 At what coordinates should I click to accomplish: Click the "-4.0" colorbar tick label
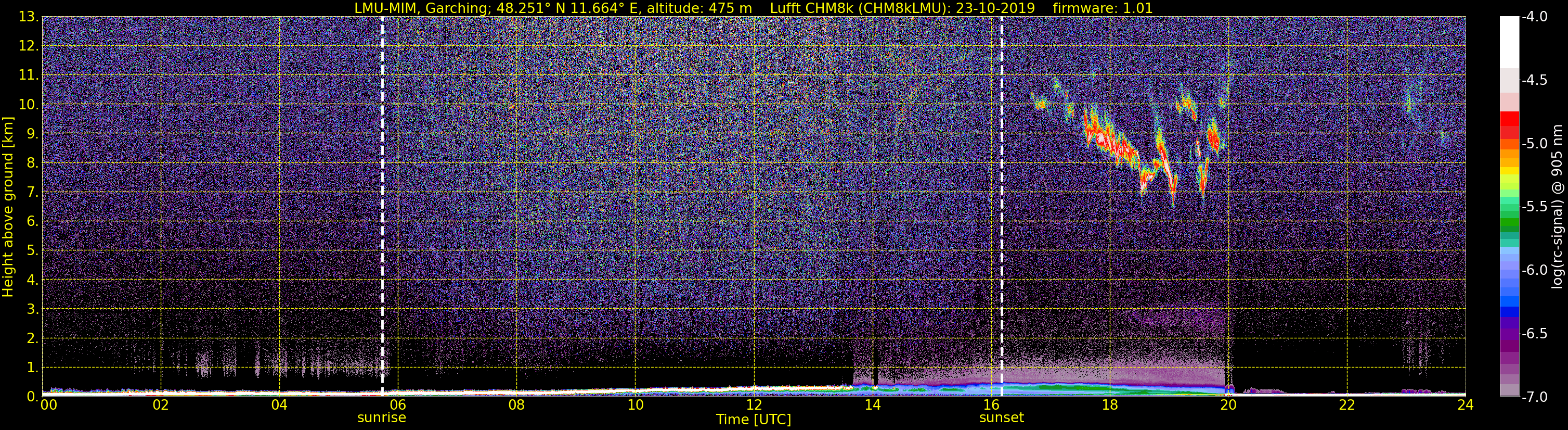pos(1534,17)
